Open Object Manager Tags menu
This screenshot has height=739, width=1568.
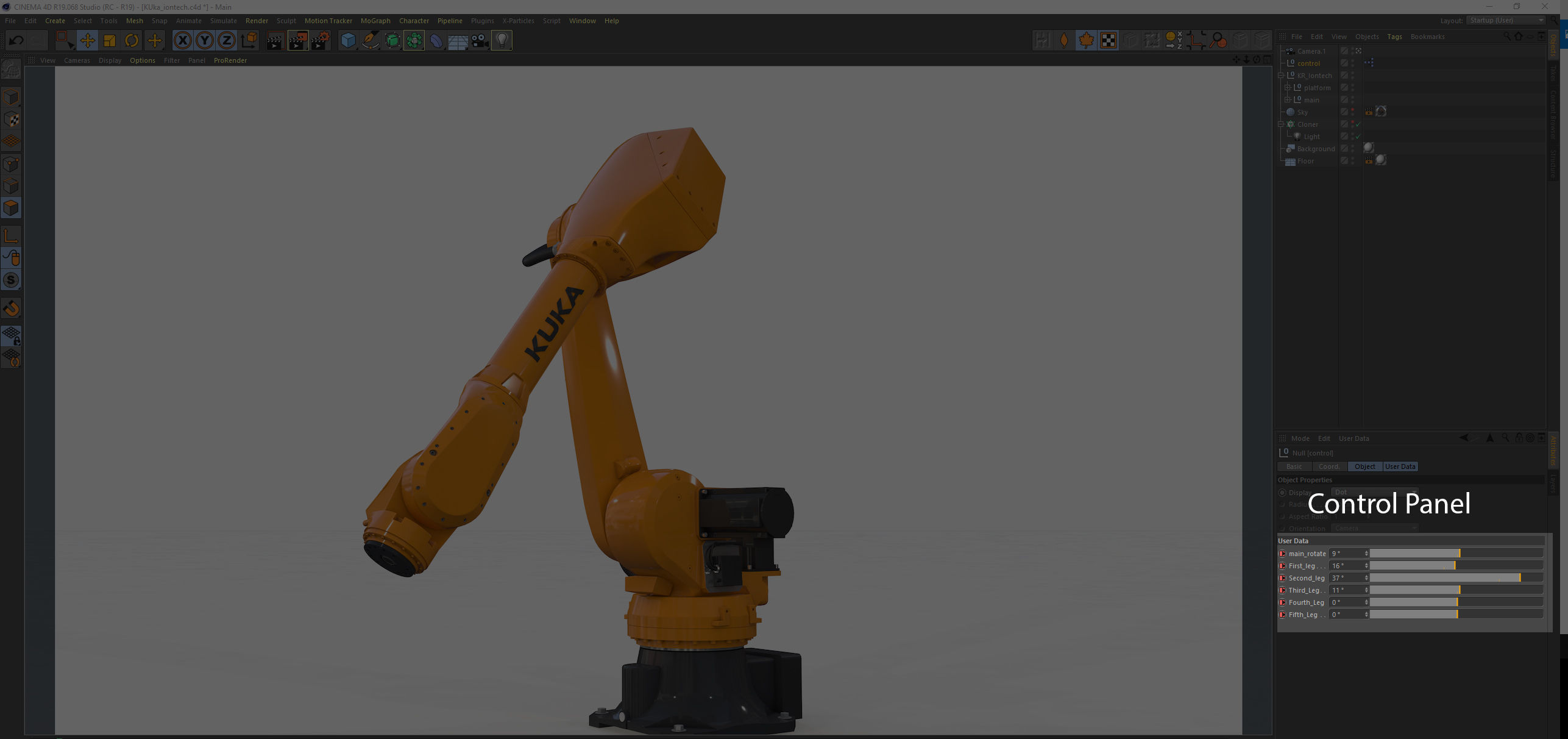click(x=1394, y=37)
